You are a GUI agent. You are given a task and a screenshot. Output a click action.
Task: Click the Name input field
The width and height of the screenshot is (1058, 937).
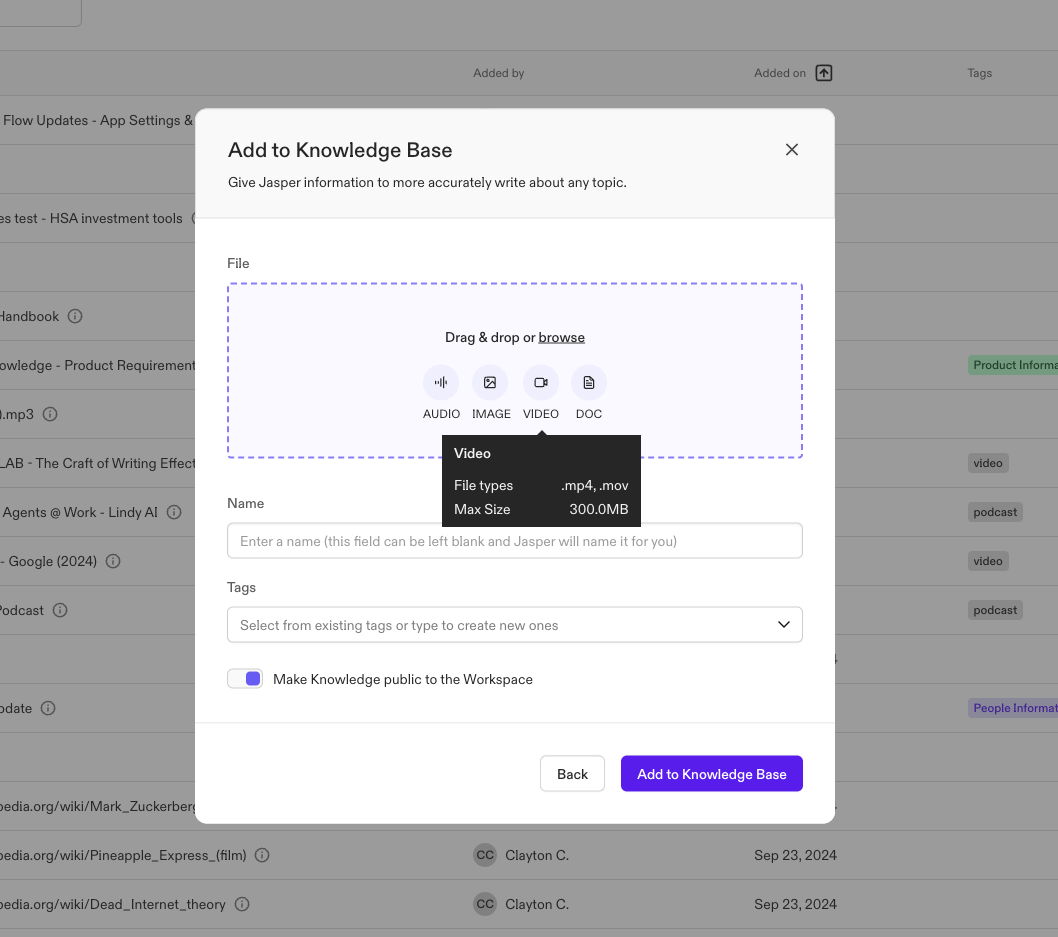pyautogui.click(x=514, y=541)
